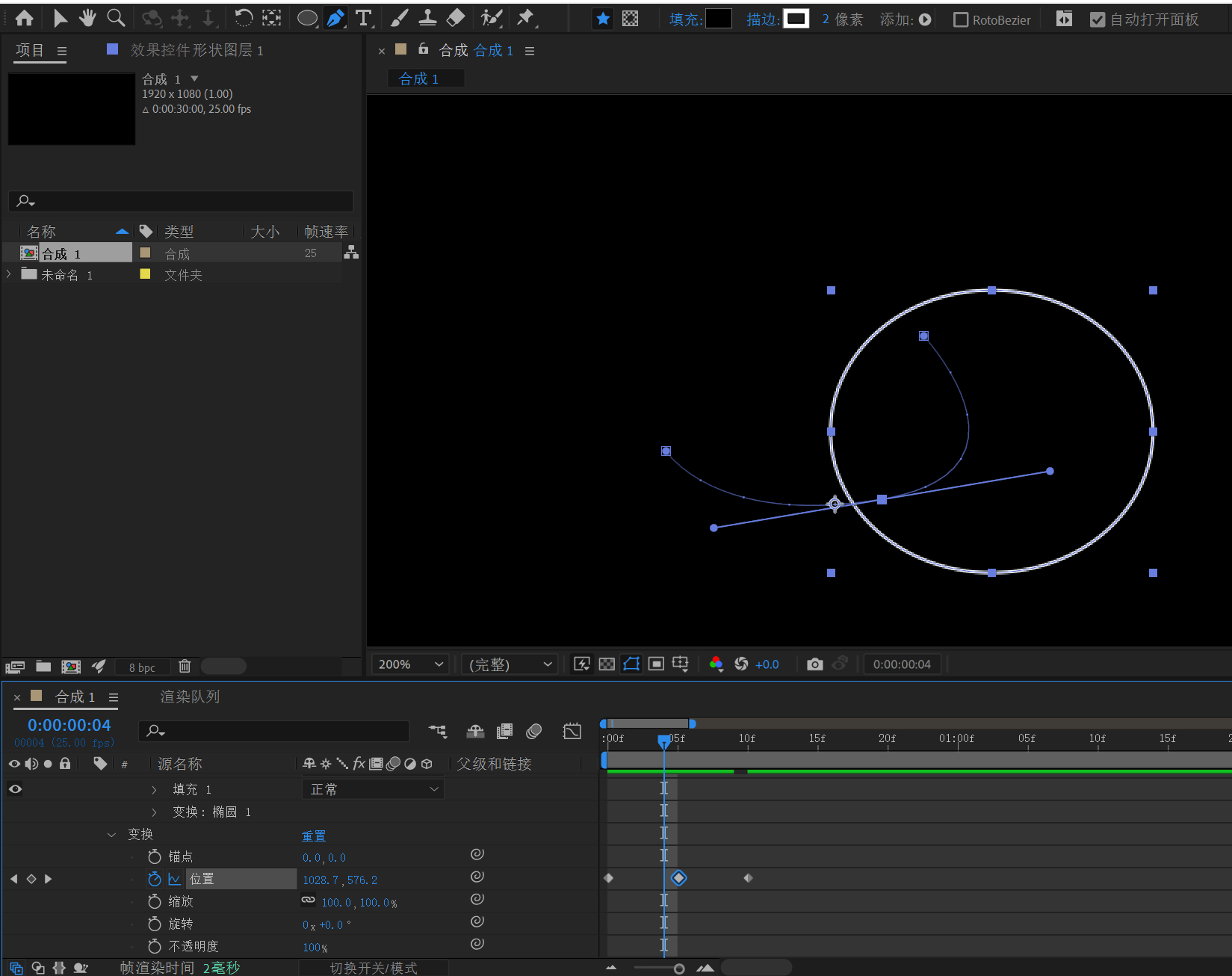This screenshot has height=976, width=1232.
Task: Sort project items by 名称 column
Action: (41, 232)
